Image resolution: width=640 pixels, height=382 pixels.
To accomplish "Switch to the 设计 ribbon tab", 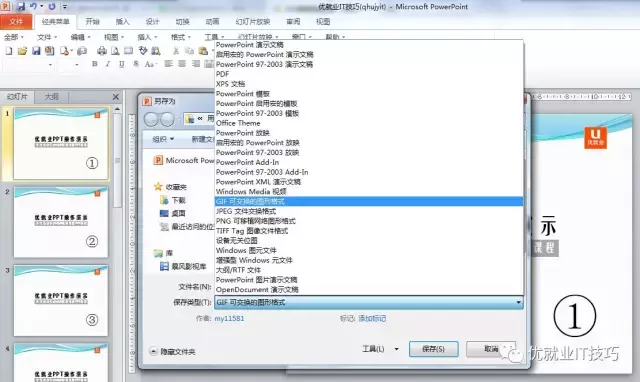I will tap(152, 22).
